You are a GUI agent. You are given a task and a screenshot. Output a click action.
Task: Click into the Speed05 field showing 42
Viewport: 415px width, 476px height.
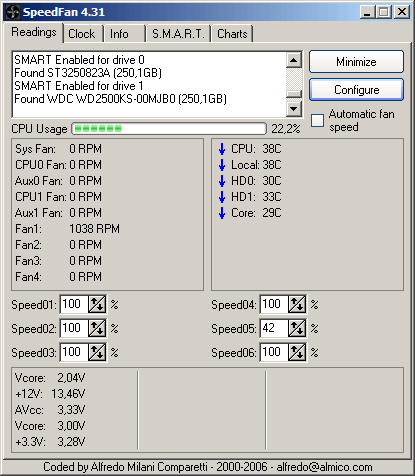point(274,328)
